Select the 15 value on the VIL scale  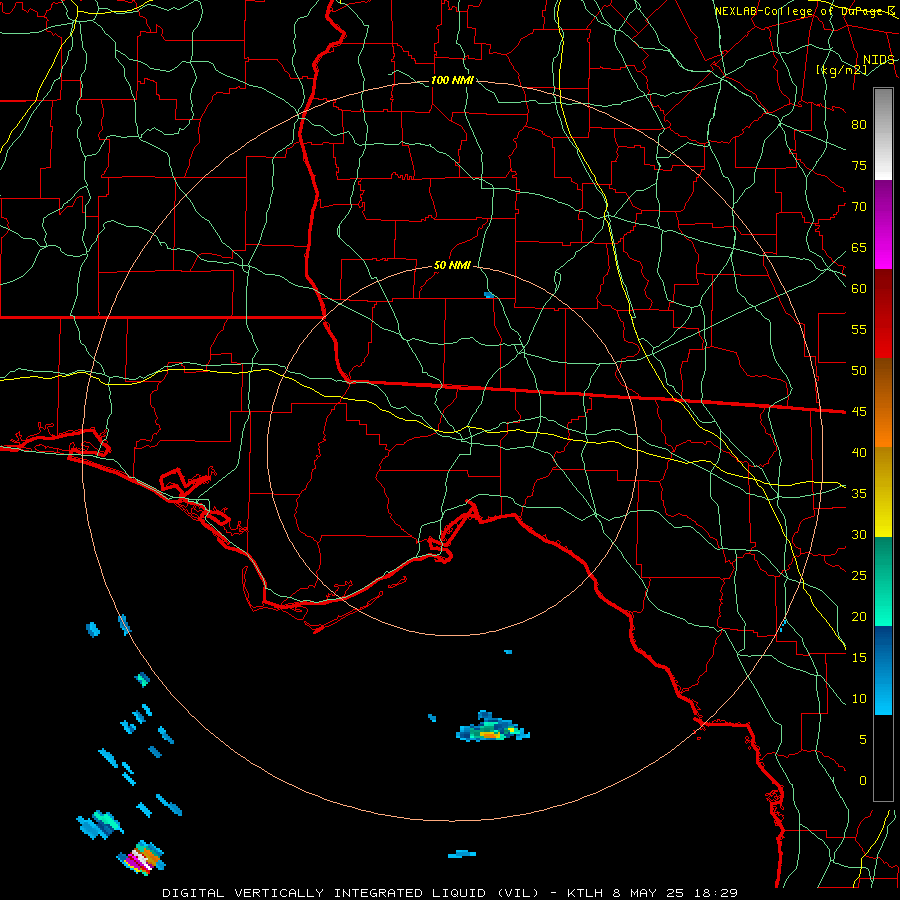[x=859, y=657]
